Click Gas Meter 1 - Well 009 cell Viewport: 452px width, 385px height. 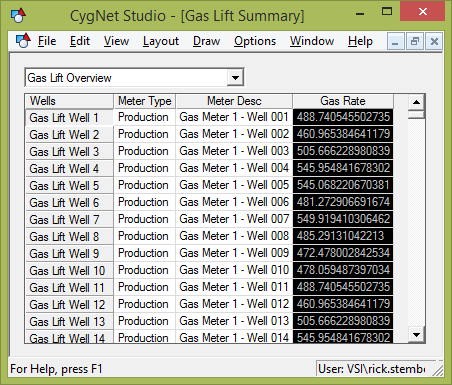pyautogui.click(x=234, y=253)
